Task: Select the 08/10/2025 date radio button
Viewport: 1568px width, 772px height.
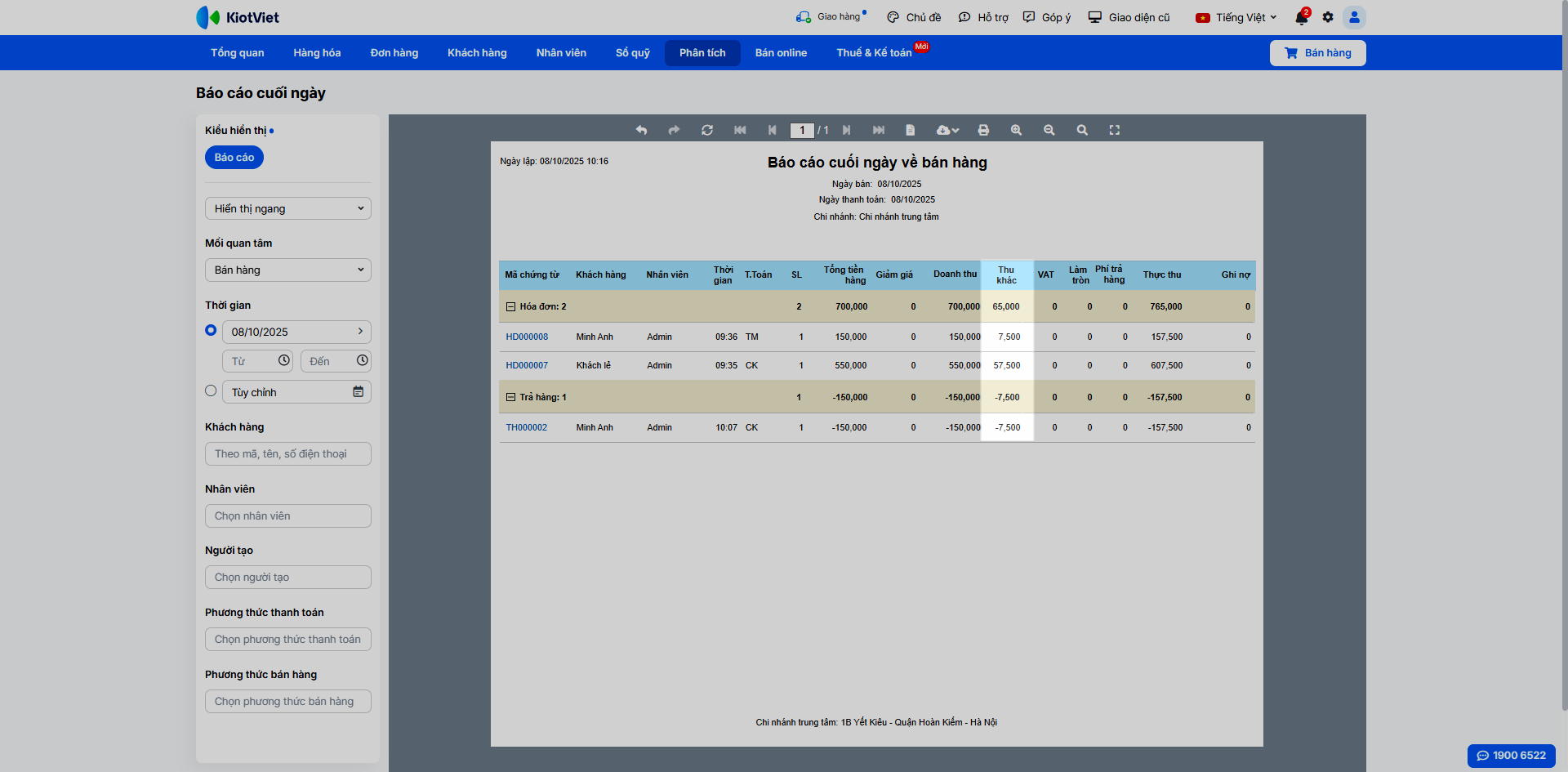Action: 211,330
